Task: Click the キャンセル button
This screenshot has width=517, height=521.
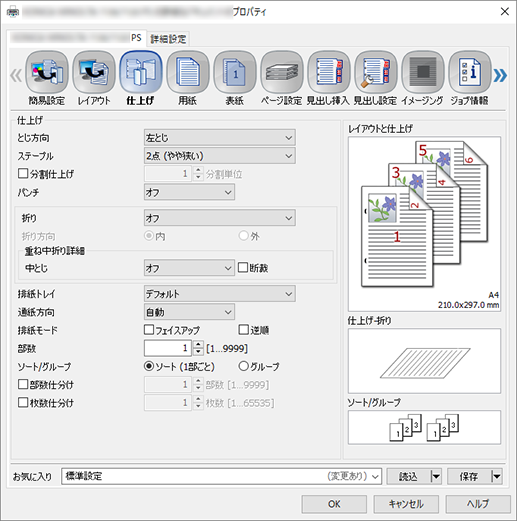Action: click(x=406, y=504)
